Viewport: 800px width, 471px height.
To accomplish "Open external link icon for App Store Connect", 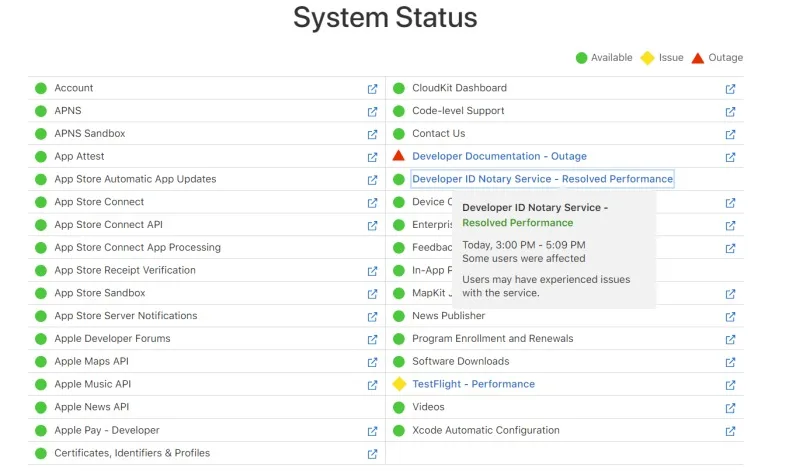I will click(372, 202).
